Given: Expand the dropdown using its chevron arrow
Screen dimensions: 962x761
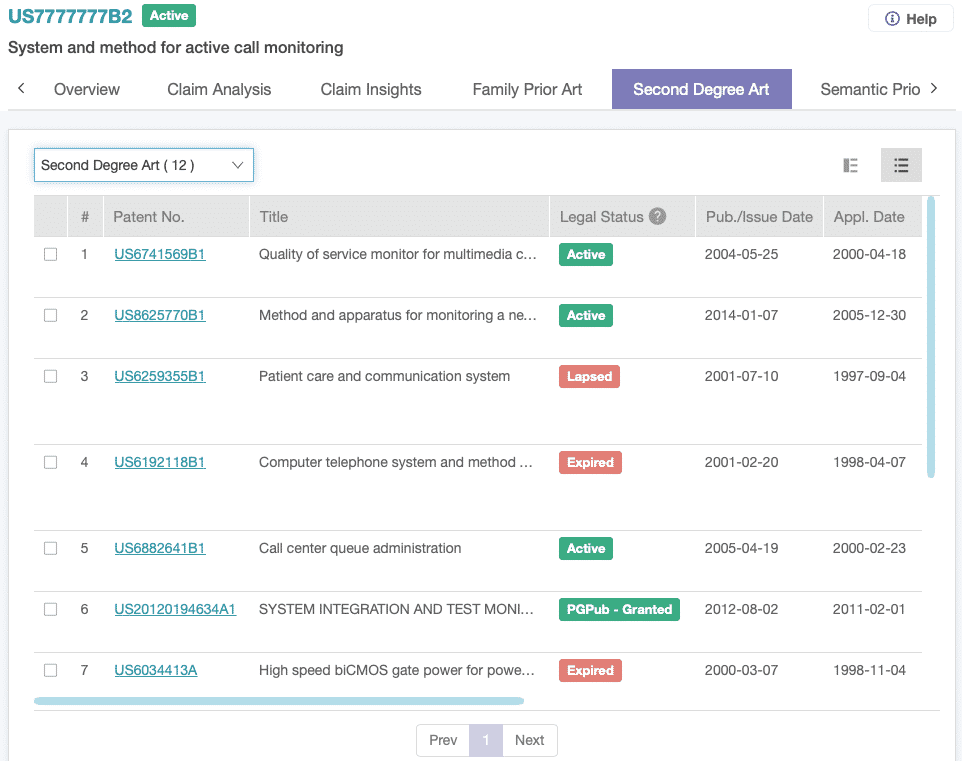Looking at the screenshot, I should pos(237,165).
